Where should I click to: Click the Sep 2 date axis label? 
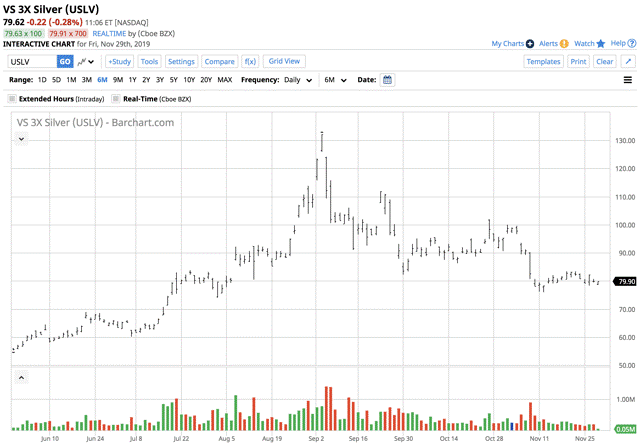tap(316, 439)
